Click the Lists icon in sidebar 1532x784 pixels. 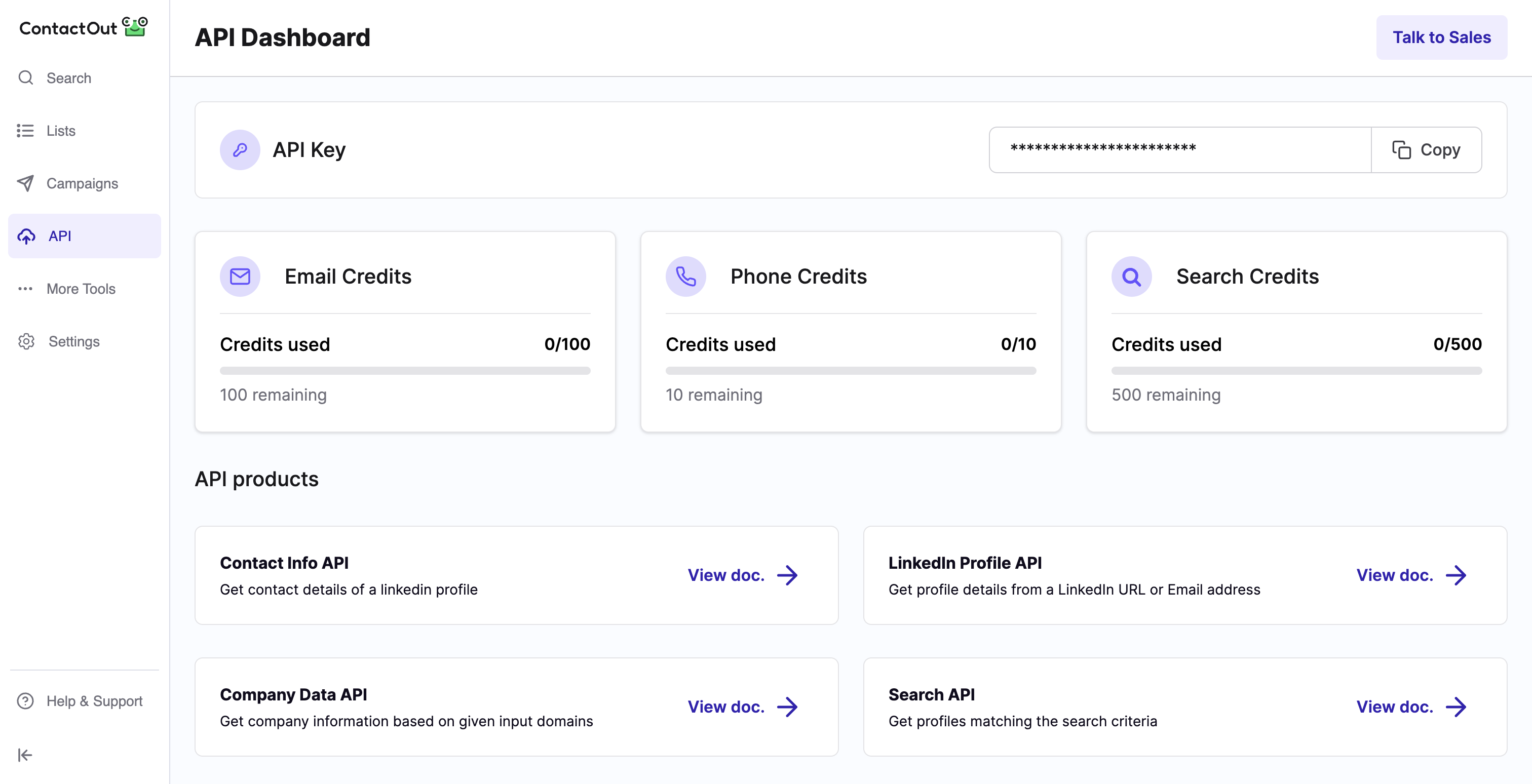click(x=25, y=130)
